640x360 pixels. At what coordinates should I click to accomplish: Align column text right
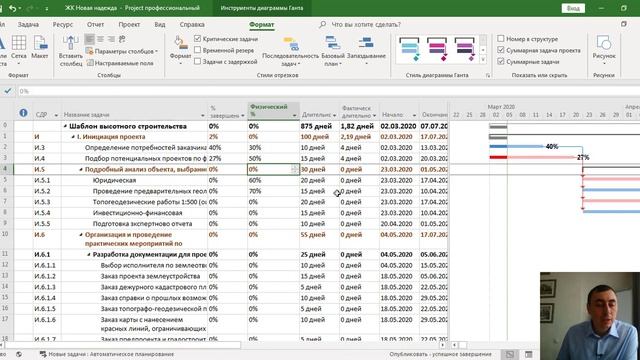click(111, 39)
